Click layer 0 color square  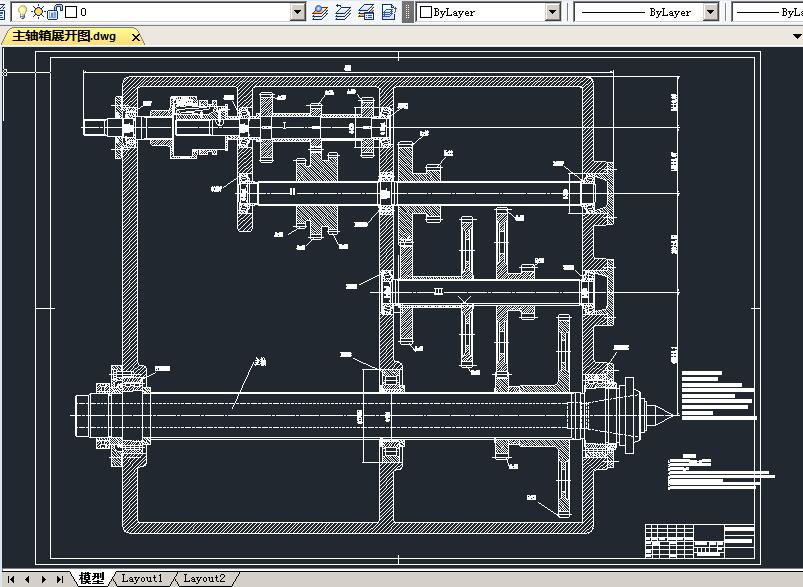[x=71, y=12]
